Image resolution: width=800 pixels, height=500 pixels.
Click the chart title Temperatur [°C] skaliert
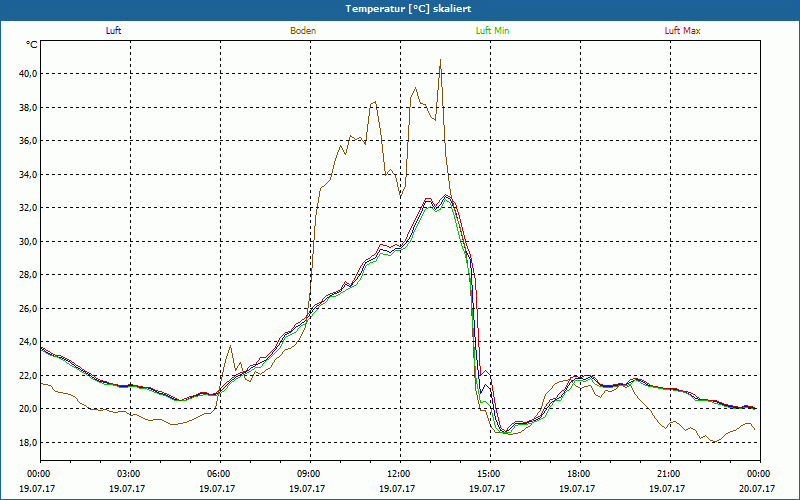[408, 9]
